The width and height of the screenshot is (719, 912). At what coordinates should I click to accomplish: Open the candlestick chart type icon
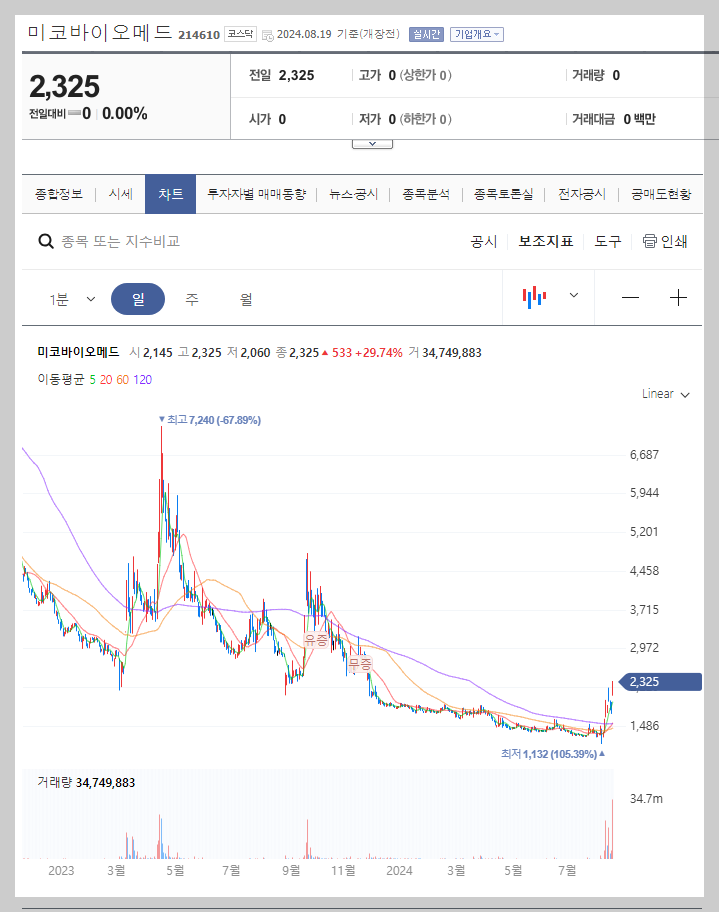(534, 297)
